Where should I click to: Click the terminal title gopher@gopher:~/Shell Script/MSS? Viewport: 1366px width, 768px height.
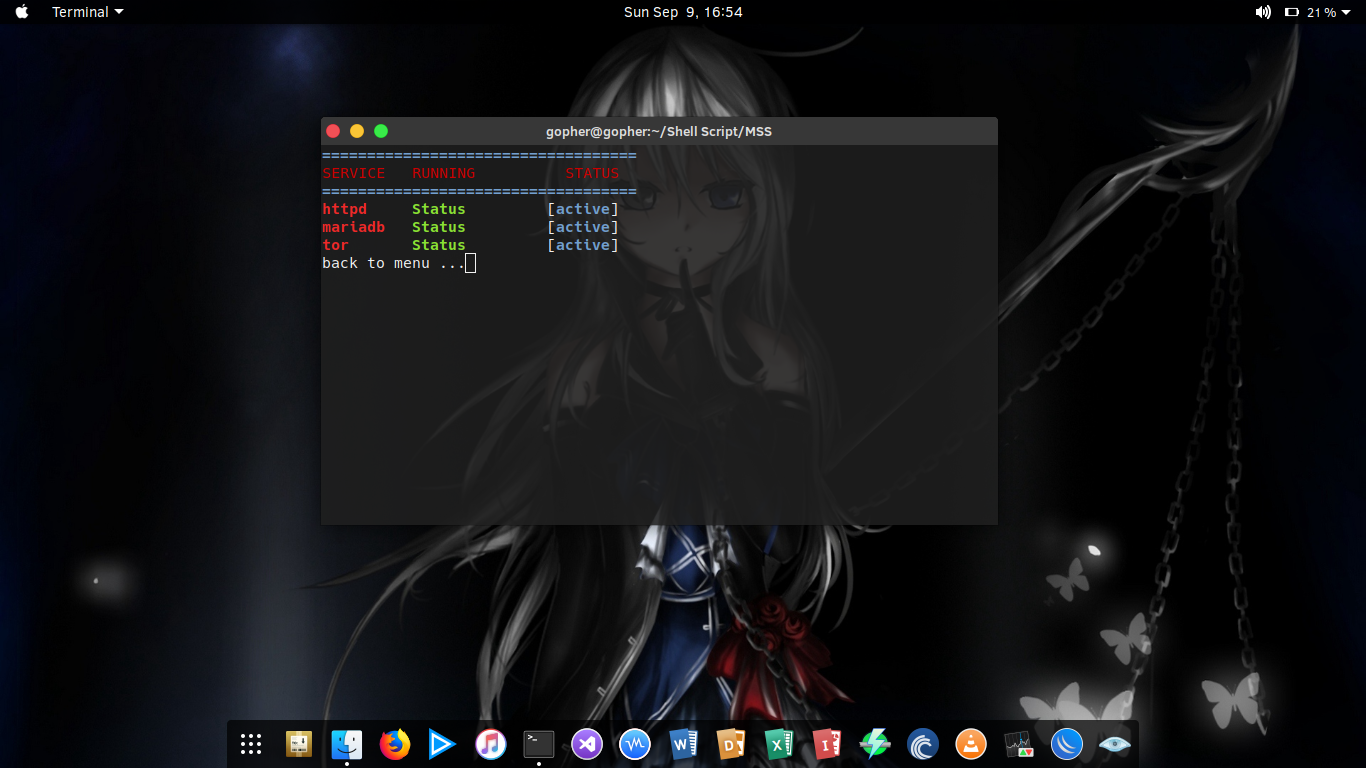pos(659,131)
